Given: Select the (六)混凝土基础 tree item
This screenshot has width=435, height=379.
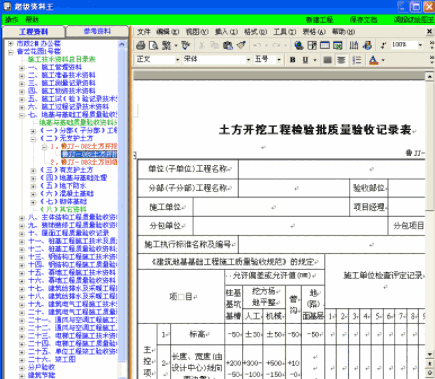Looking at the screenshot, I should [67, 194].
